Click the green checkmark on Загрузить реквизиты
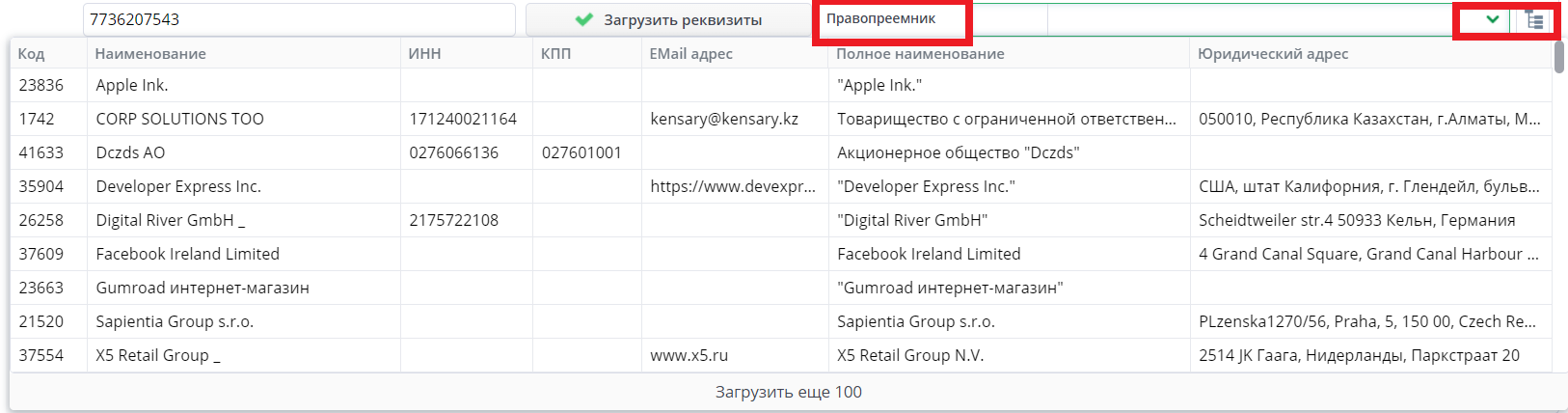Screen dimensions: 1568x413 pos(583,19)
